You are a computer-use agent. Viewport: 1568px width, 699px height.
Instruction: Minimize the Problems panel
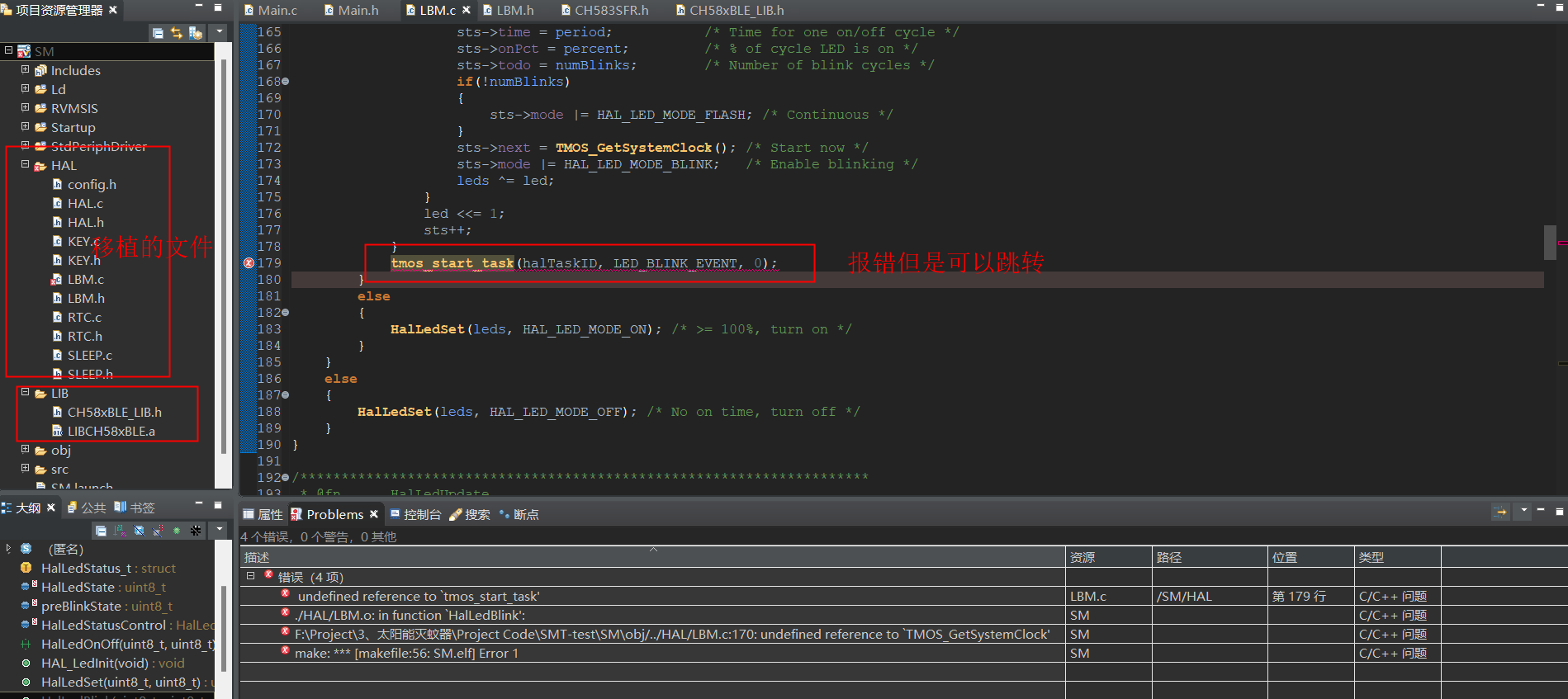(x=1541, y=511)
